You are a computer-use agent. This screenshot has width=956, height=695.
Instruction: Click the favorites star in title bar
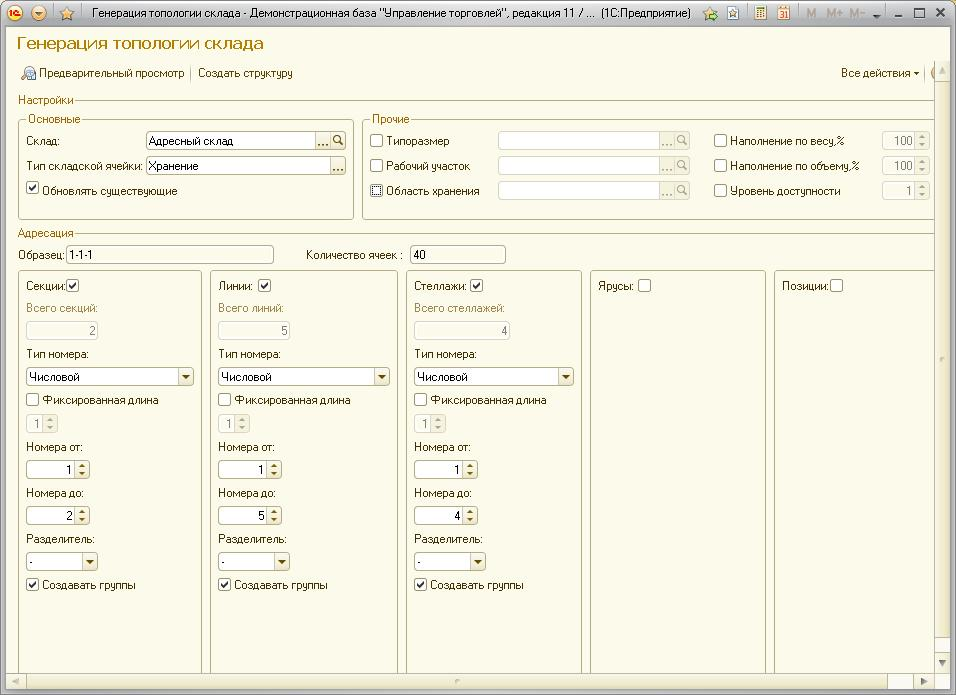[x=67, y=13]
